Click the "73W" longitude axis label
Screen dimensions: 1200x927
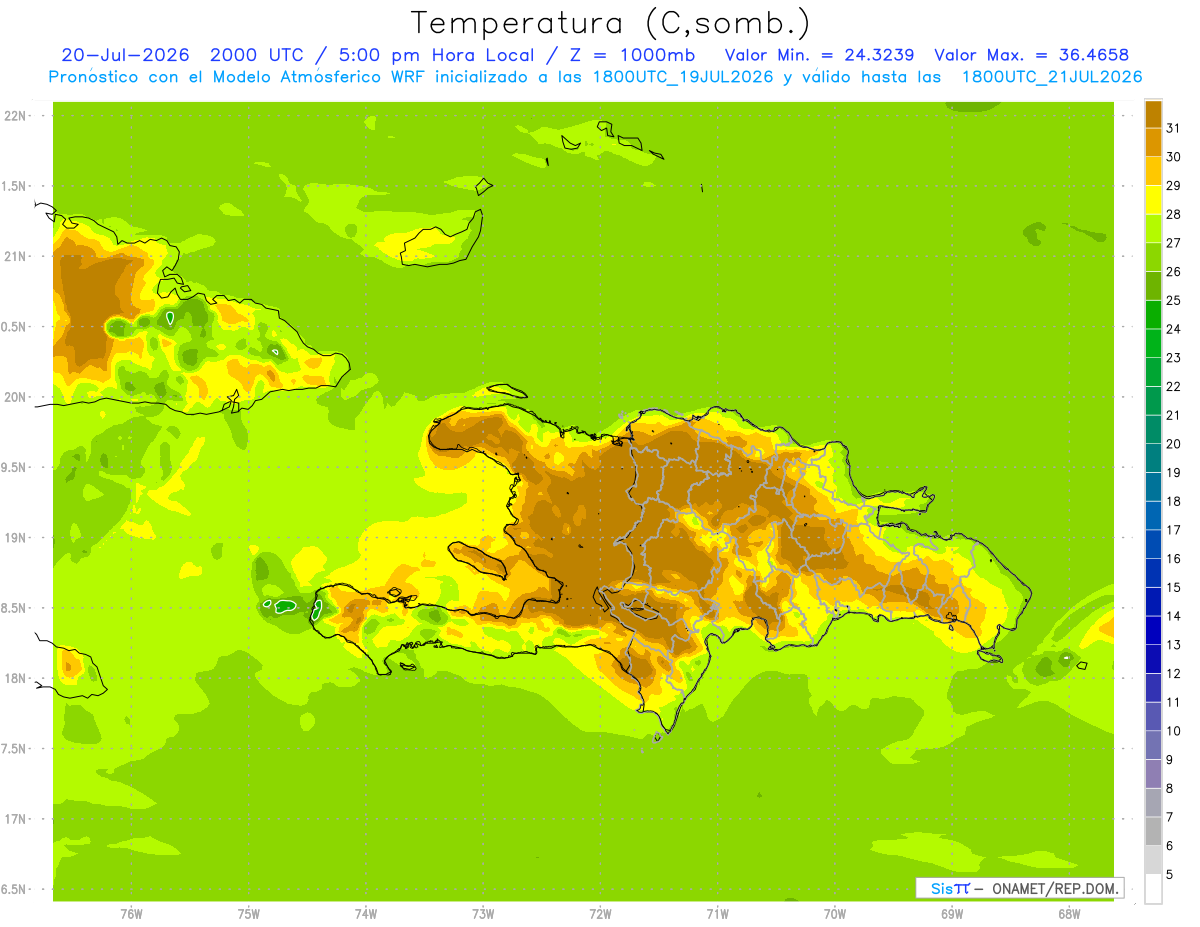483,914
